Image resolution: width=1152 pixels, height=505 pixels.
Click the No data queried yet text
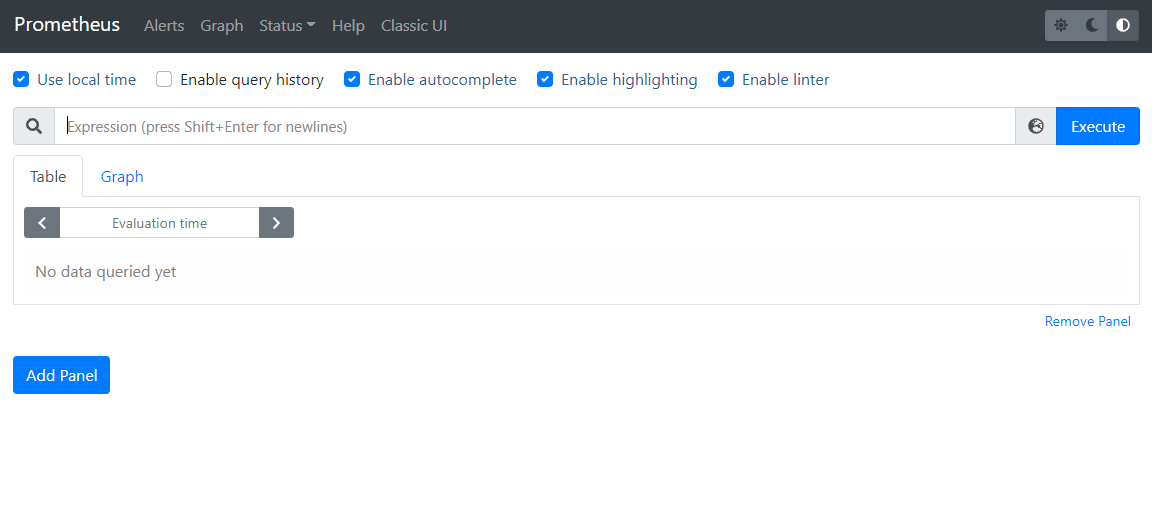point(106,272)
